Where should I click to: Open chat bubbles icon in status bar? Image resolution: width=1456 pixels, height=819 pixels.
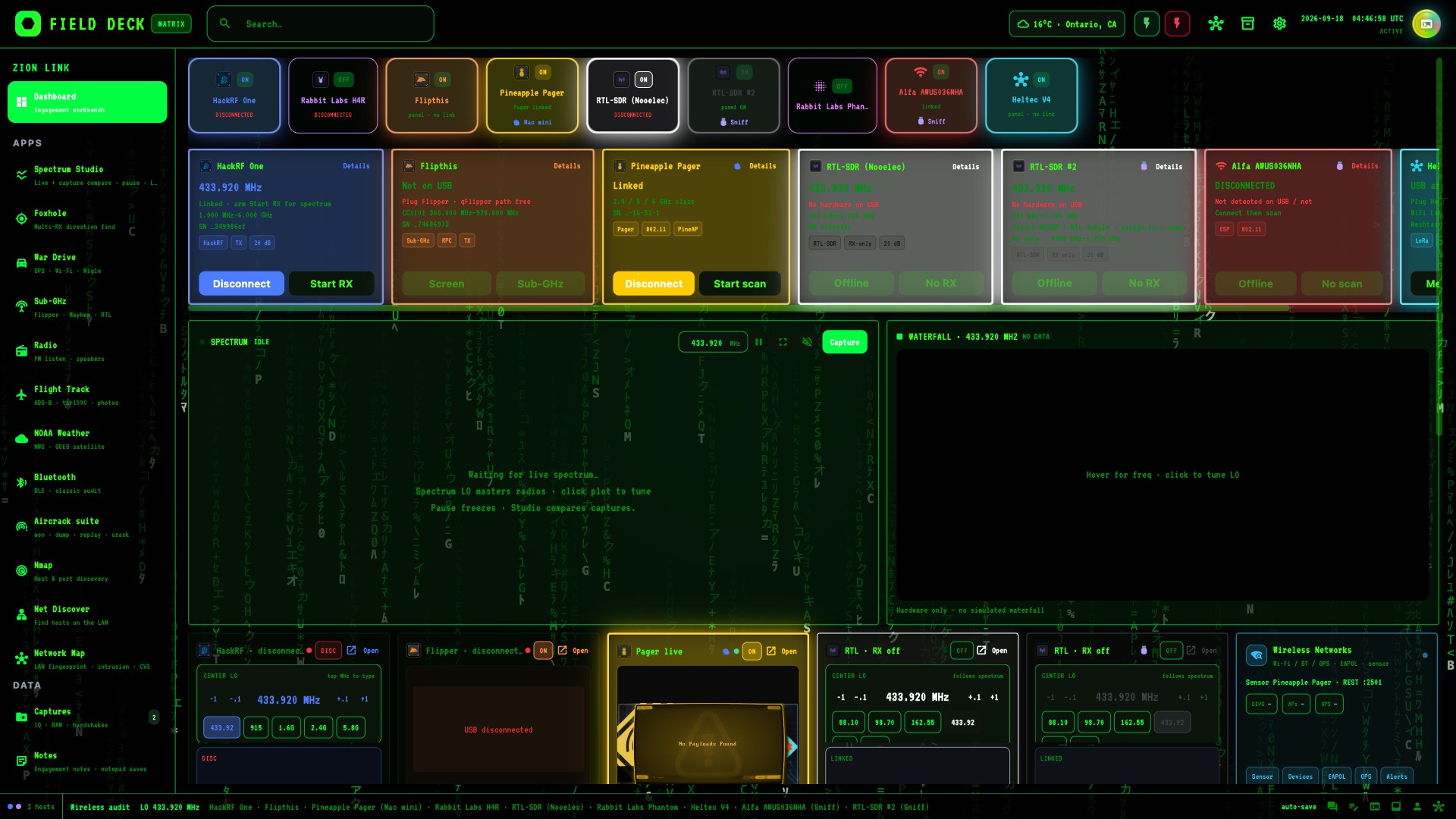[x=1332, y=806]
